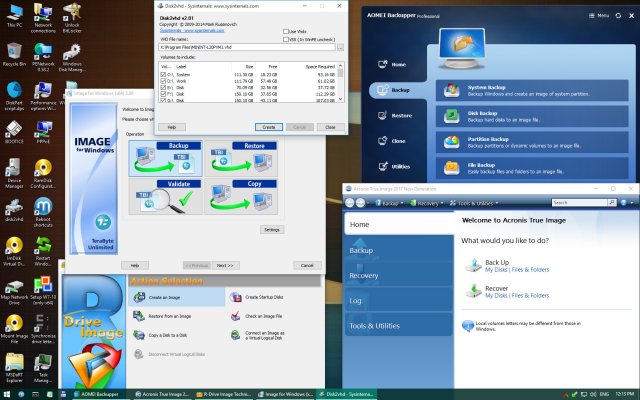Image resolution: width=640 pixels, height=400 pixels.
Task: Open ImDisk Virtual Disk desktop icon
Action: pos(14,251)
